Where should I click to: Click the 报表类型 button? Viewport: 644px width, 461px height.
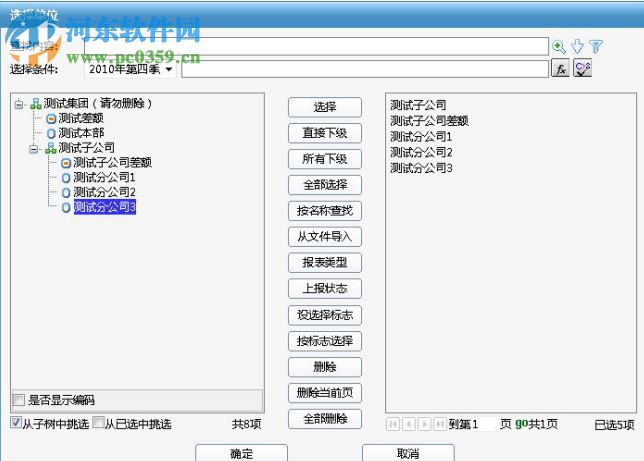coord(325,263)
